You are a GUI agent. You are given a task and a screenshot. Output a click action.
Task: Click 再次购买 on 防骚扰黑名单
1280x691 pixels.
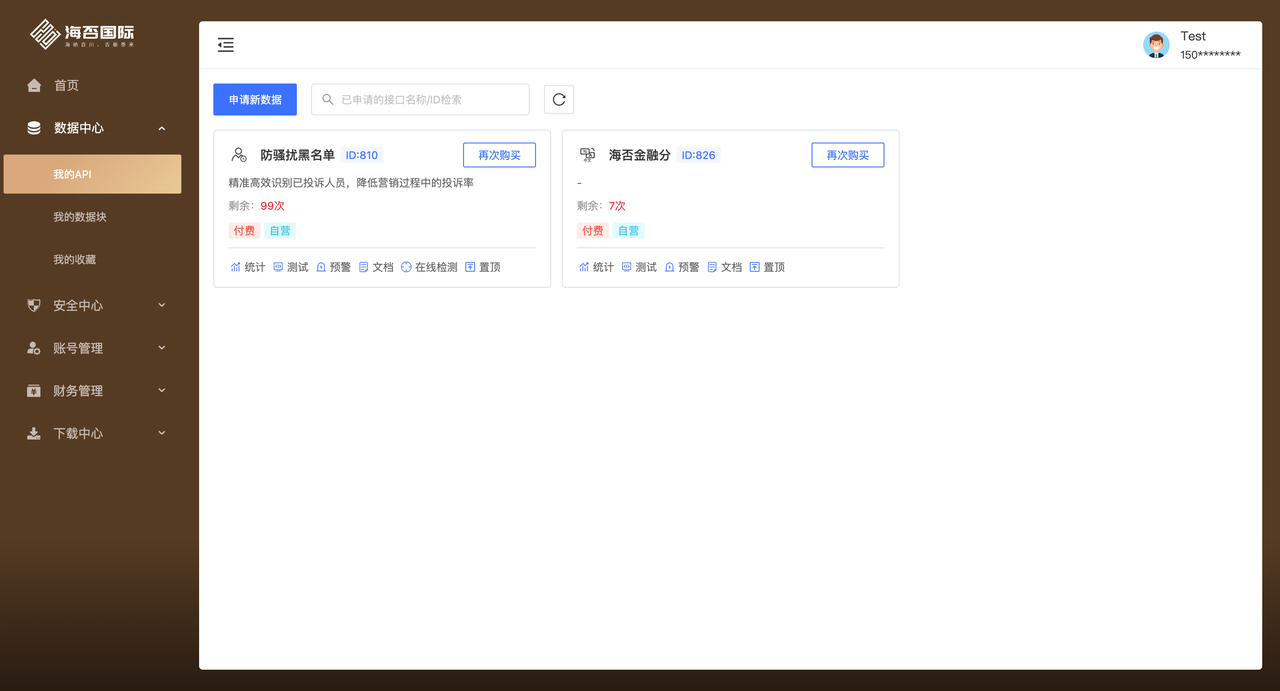tap(499, 155)
